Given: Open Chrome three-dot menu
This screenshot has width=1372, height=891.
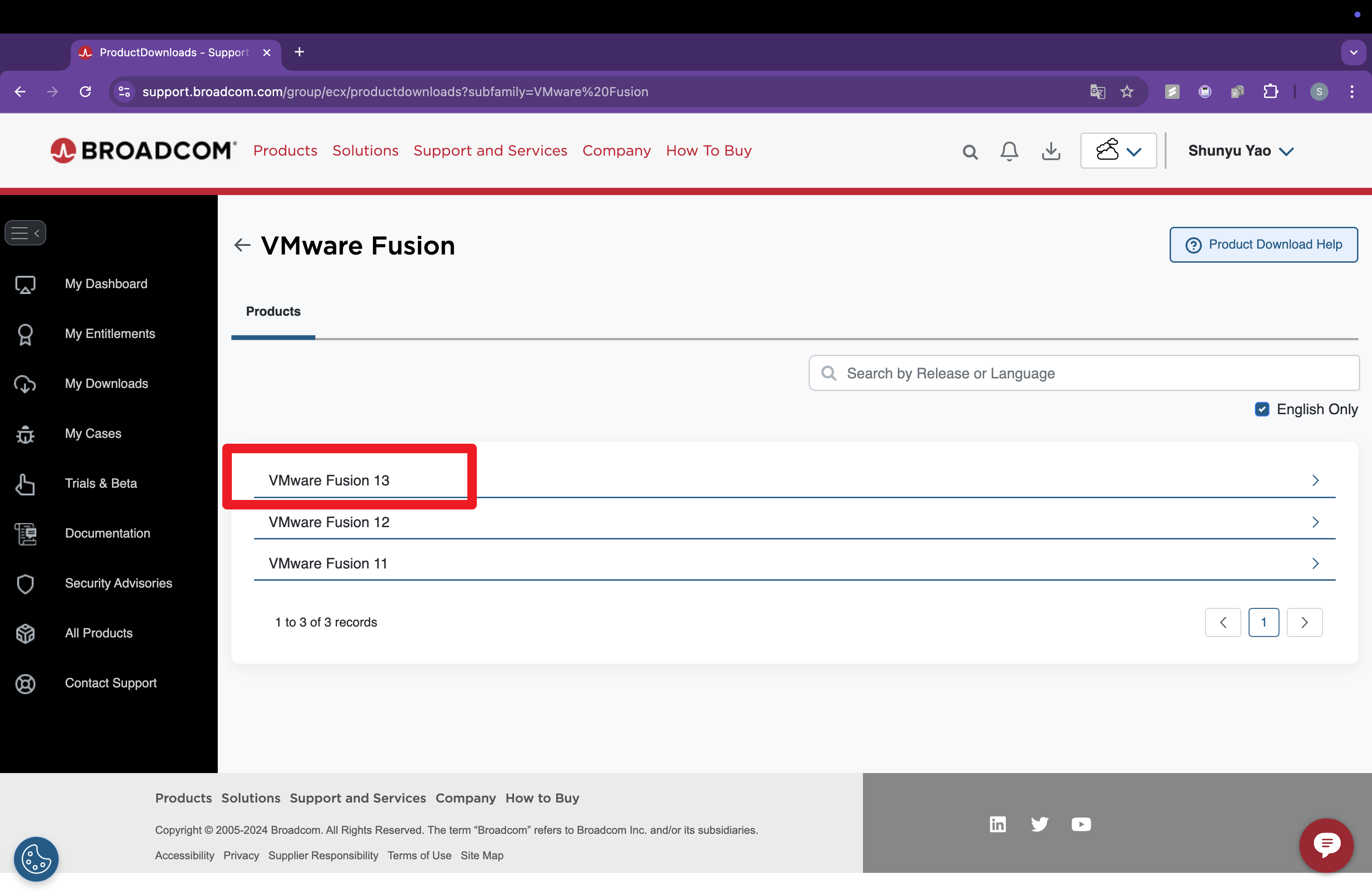Looking at the screenshot, I should [x=1351, y=92].
